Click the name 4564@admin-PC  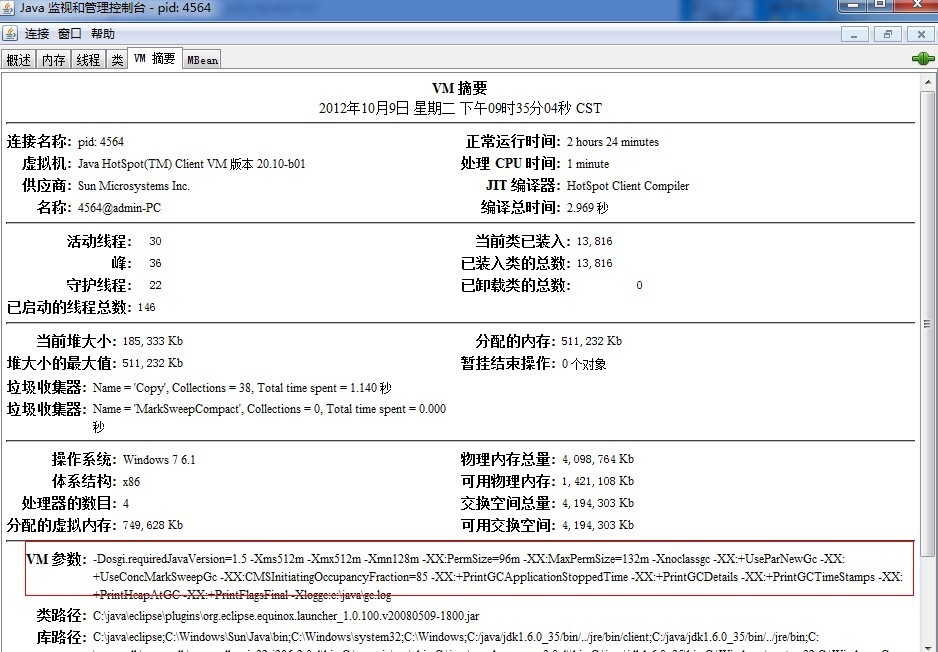coord(119,208)
